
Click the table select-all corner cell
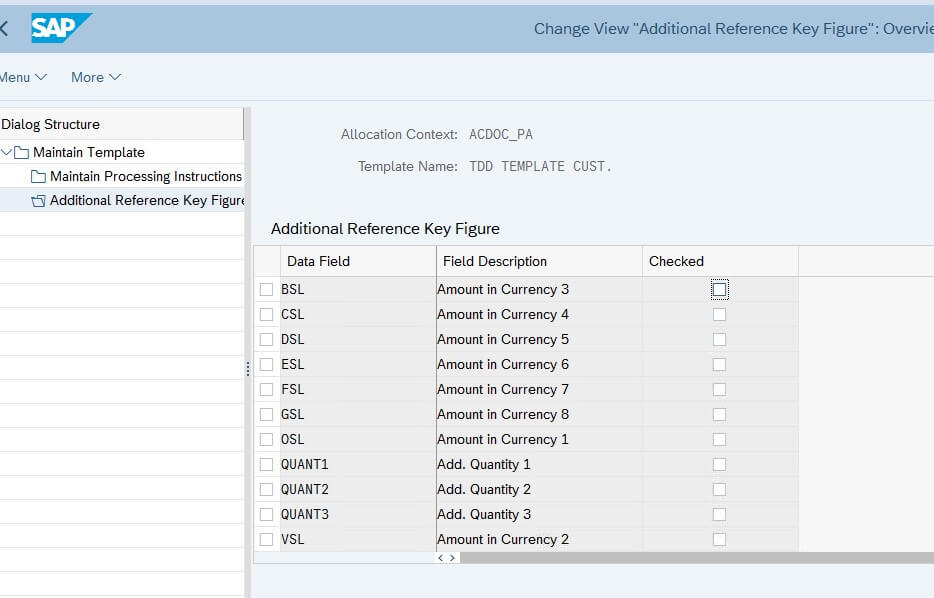[267, 261]
